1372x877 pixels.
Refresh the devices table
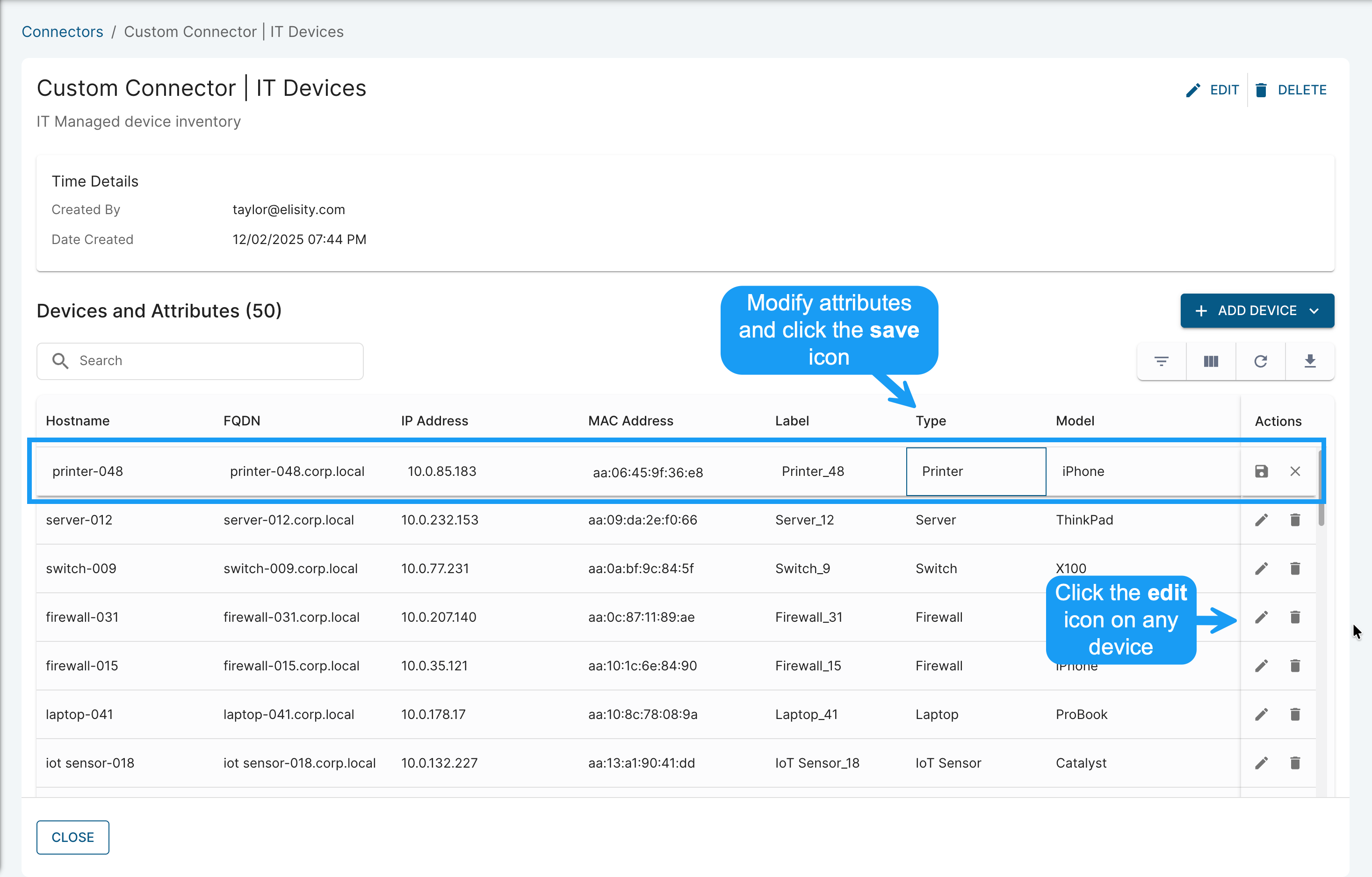[x=1260, y=361]
